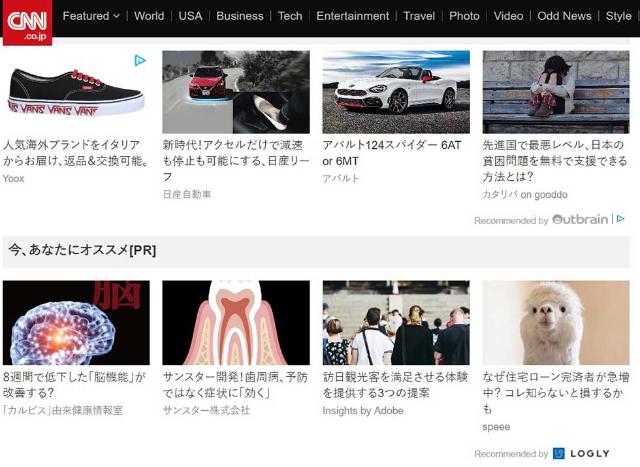This screenshot has width=640, height=467.
Task: Open the World menu section
Action: [149, 16]
